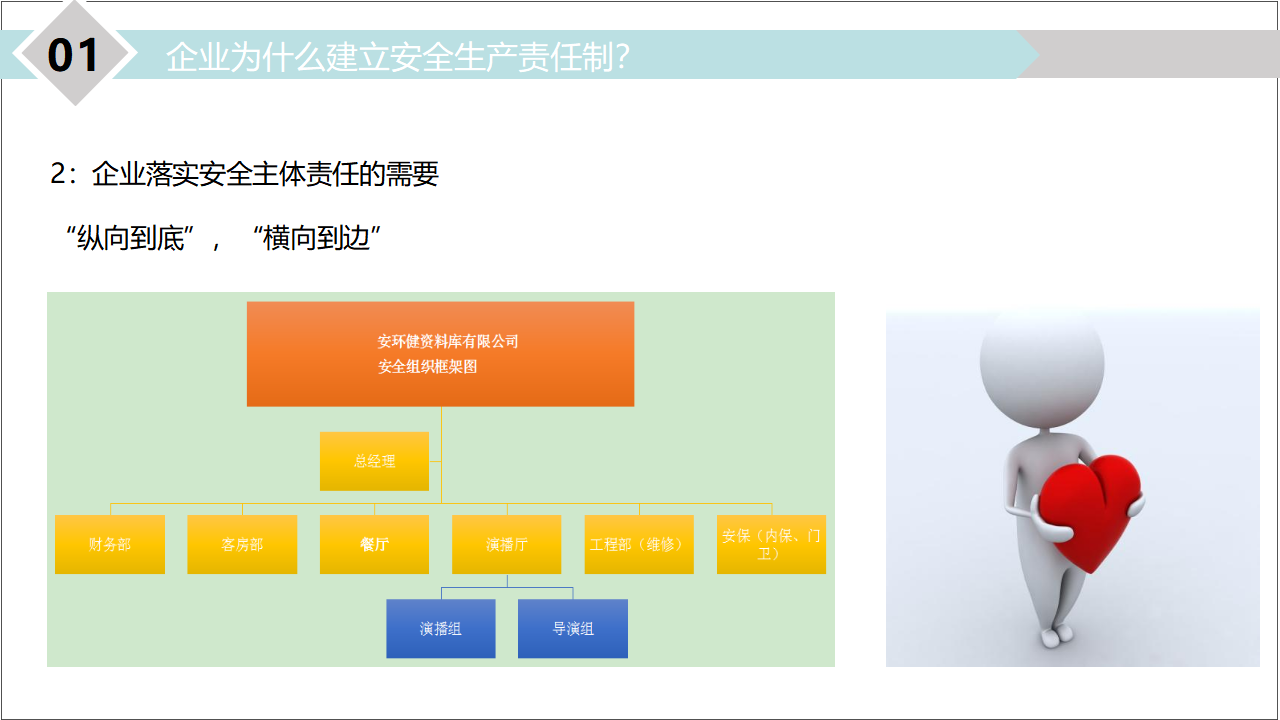This screenshot has height=720, width=1280.
Task: Select the 演播厅 department box
Action: pyautogui.click(x=506, y=544)
